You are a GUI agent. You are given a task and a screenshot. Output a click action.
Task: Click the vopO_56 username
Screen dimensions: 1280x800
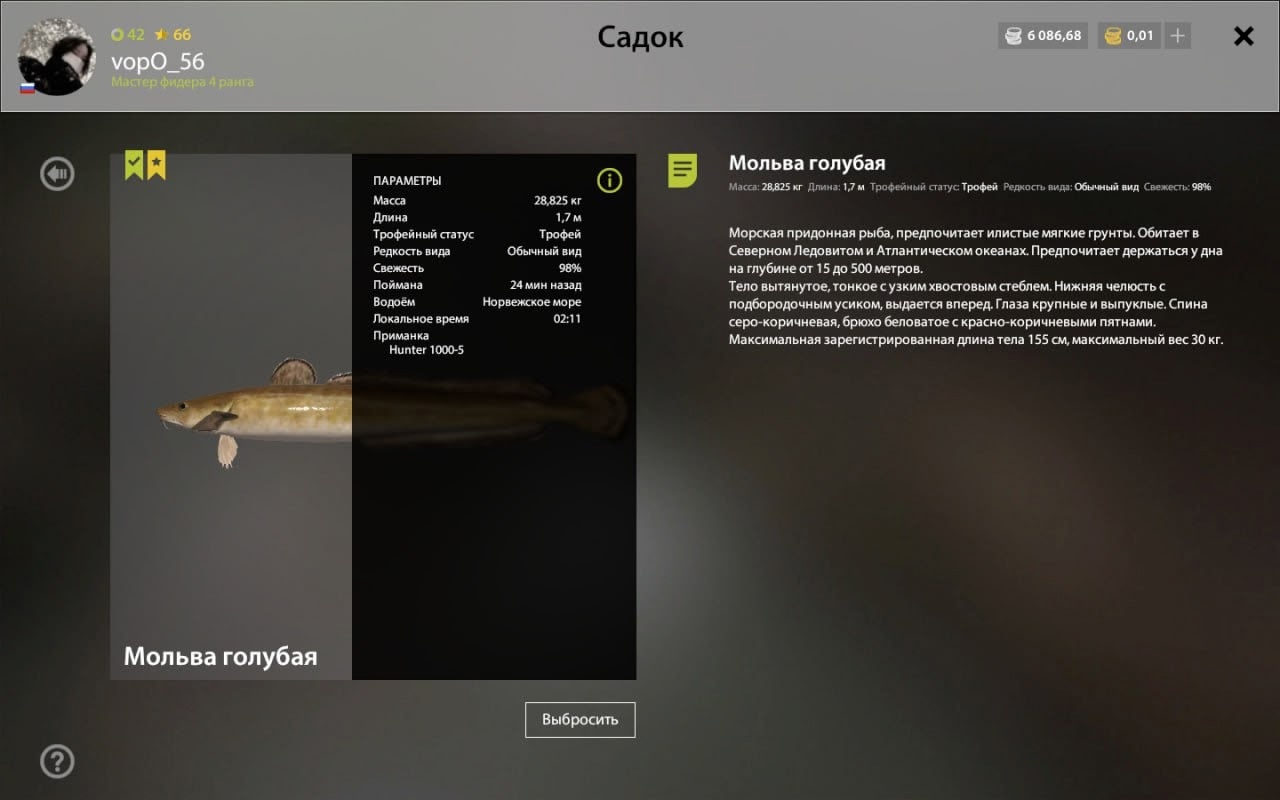pyautogui.click(x=158, y=61)
